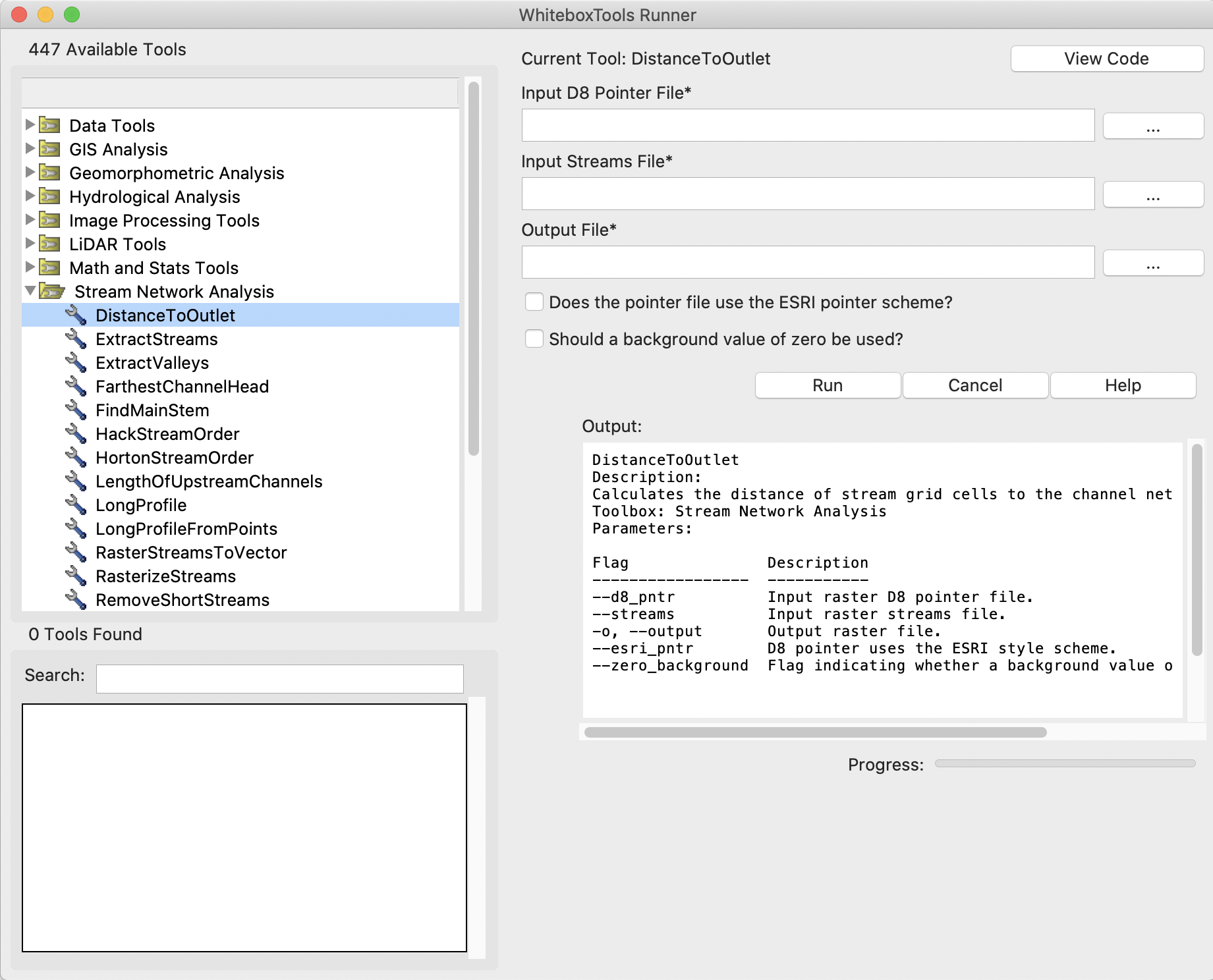Click the HackStreamOrder wrench icon

pyautogui.click(x=76, y=434)
